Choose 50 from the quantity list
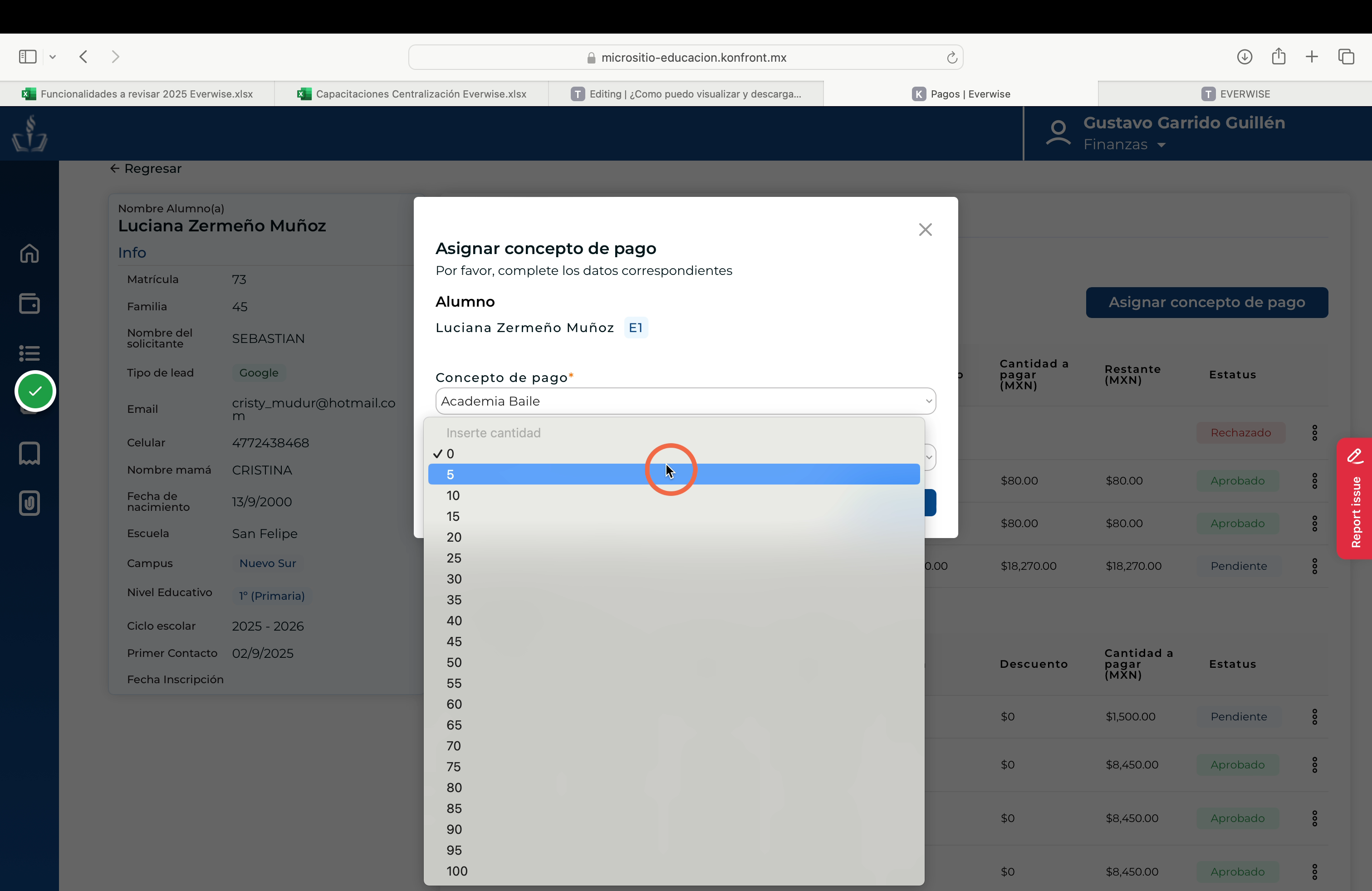Viewport: 1372px width, 891px height. tap(674, 662)
